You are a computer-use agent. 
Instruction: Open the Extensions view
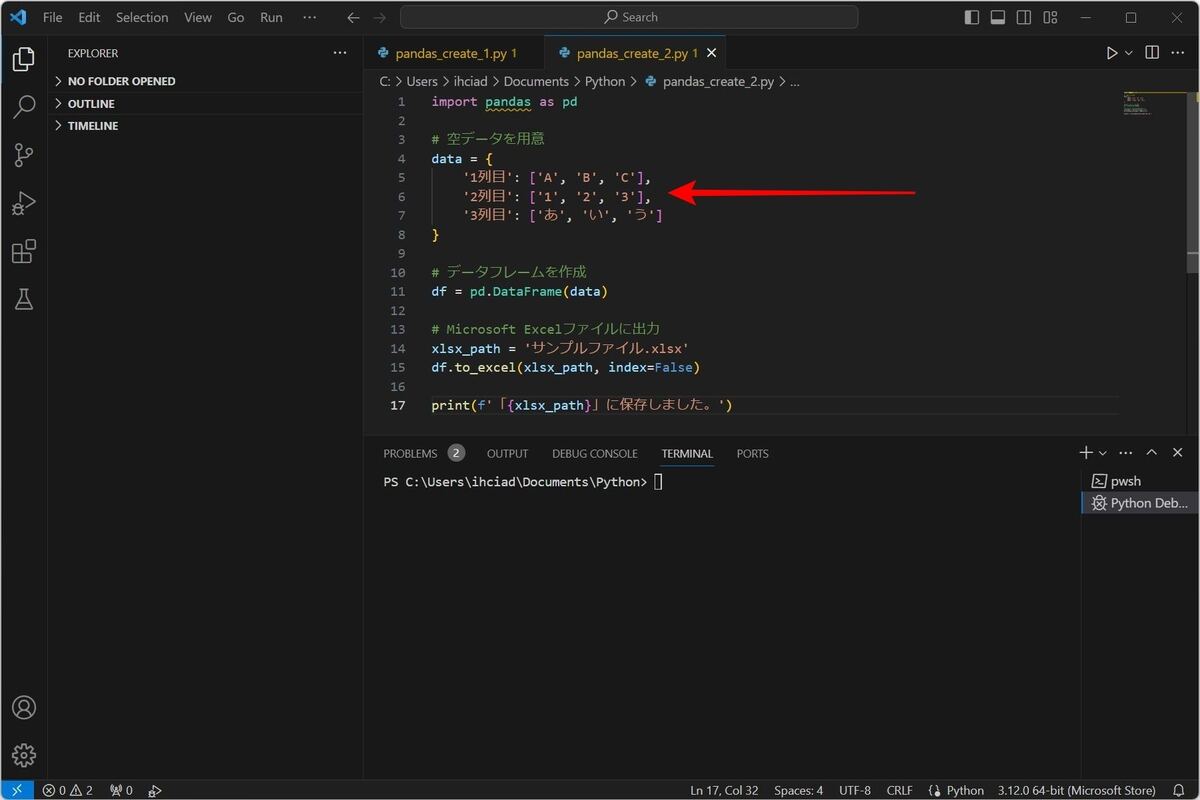24,251
